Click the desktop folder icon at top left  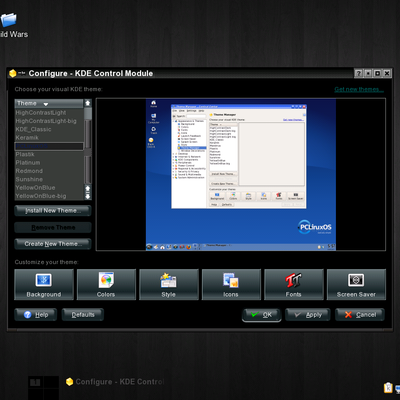[8, 20]
